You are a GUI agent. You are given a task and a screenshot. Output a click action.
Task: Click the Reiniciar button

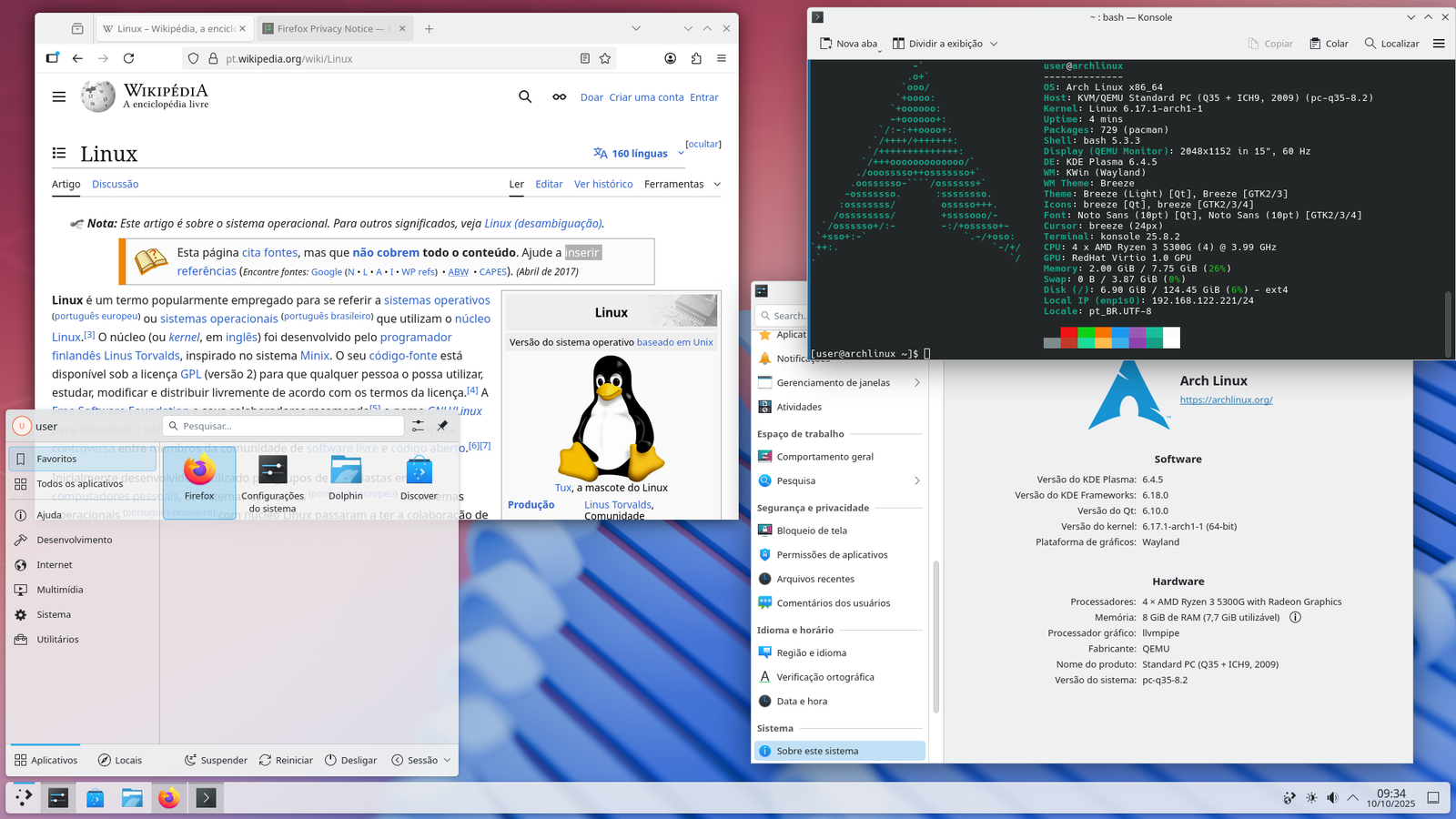coord(286,760)
